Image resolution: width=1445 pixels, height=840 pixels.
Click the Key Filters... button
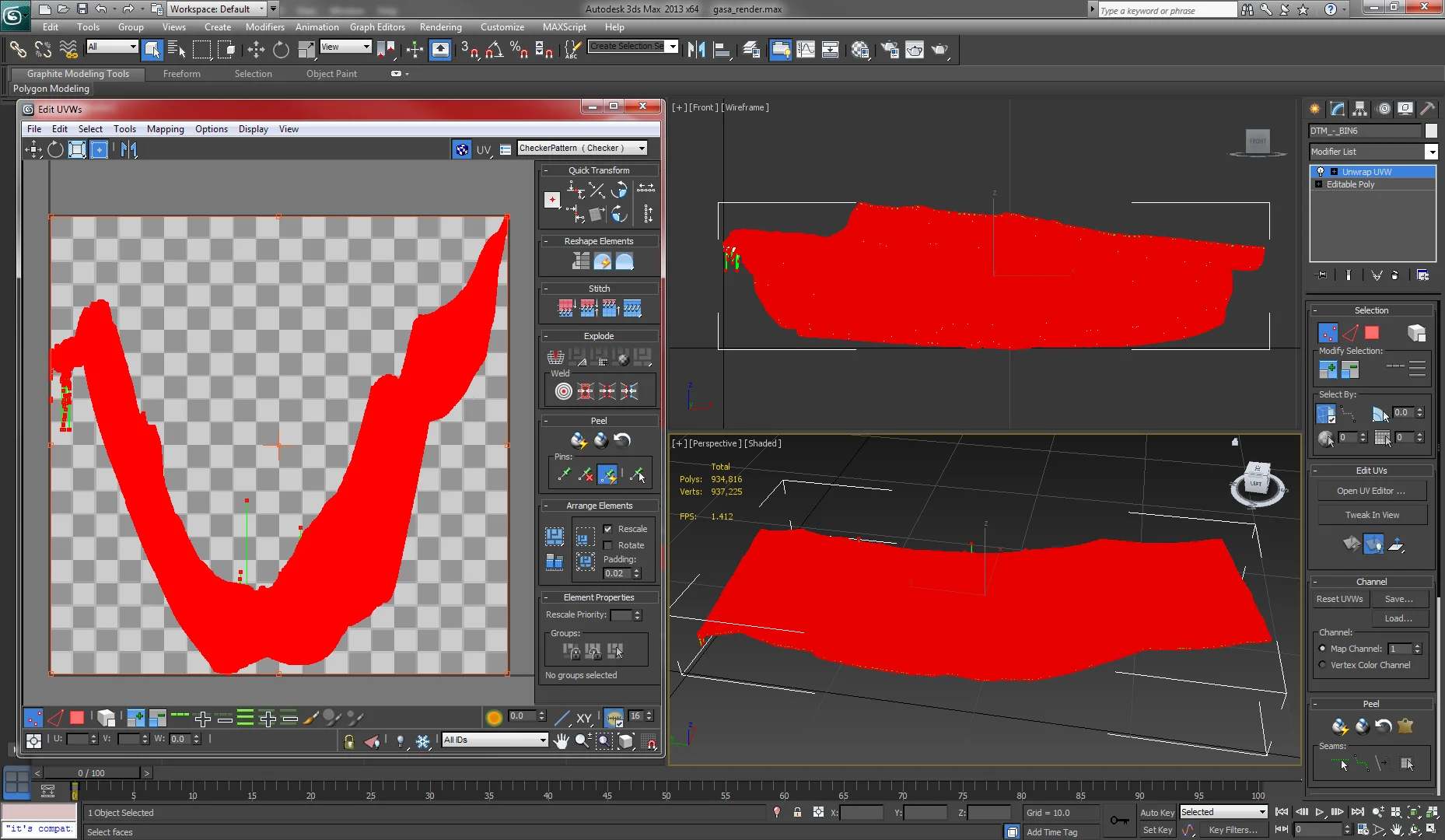tap(1233, 830)
